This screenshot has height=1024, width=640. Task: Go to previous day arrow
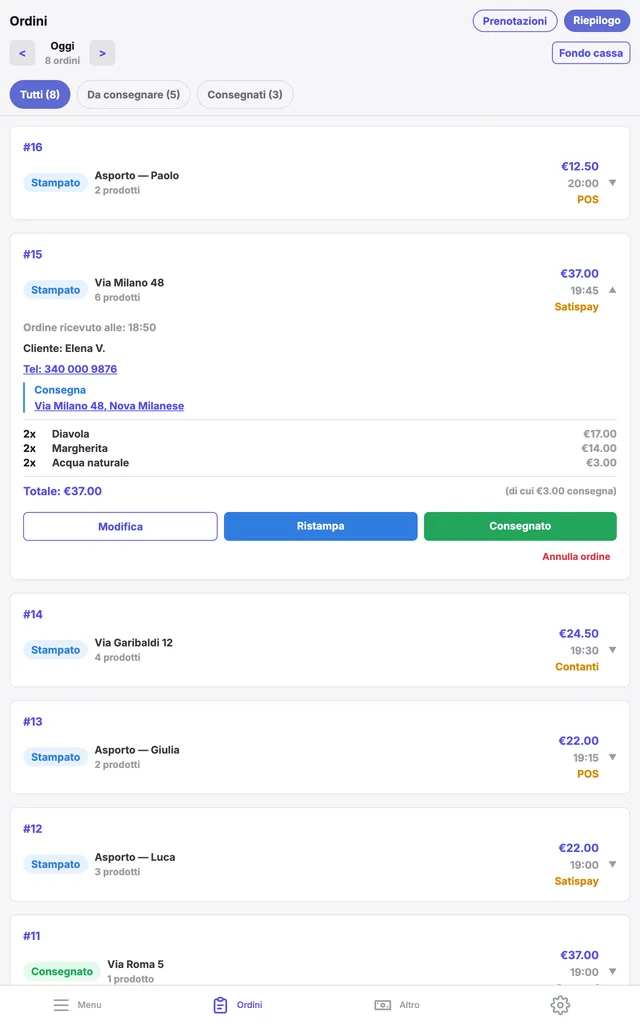click(22, 53)
